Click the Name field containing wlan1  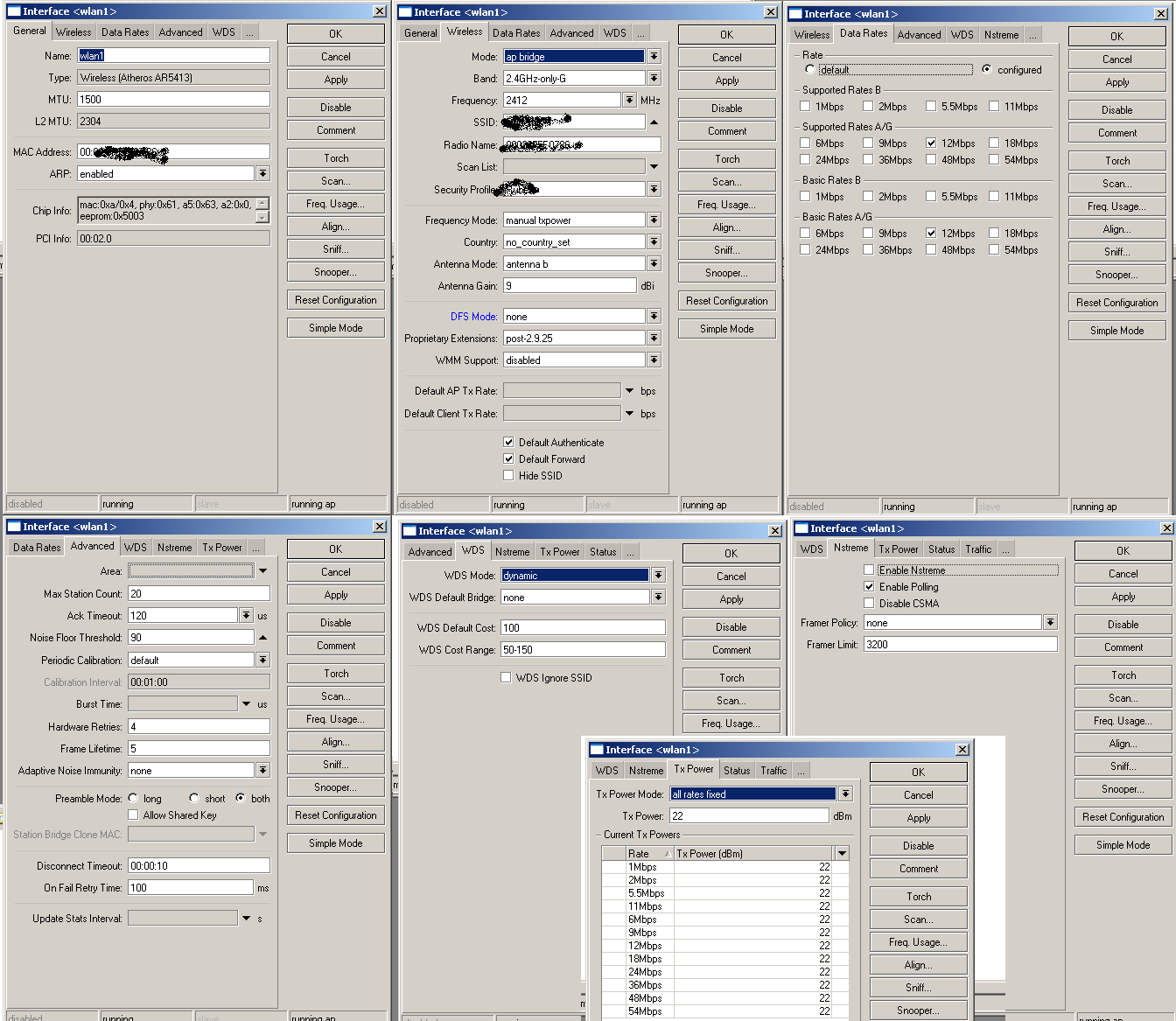pos(173,55)
